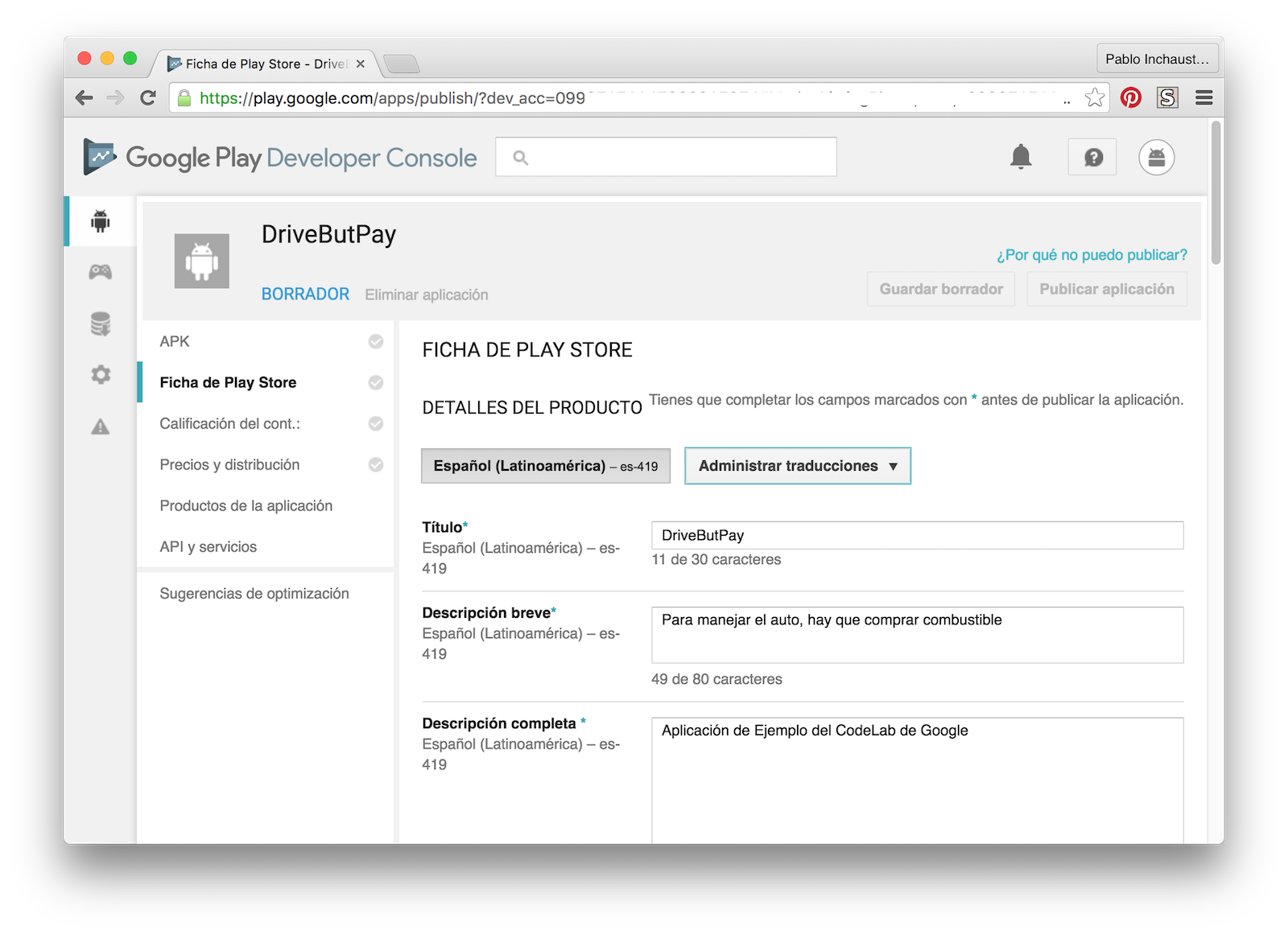Click the Pinterest extension icon
Image resolution: width=1288 pixels, height=935 pixels.
(1131, 98)
